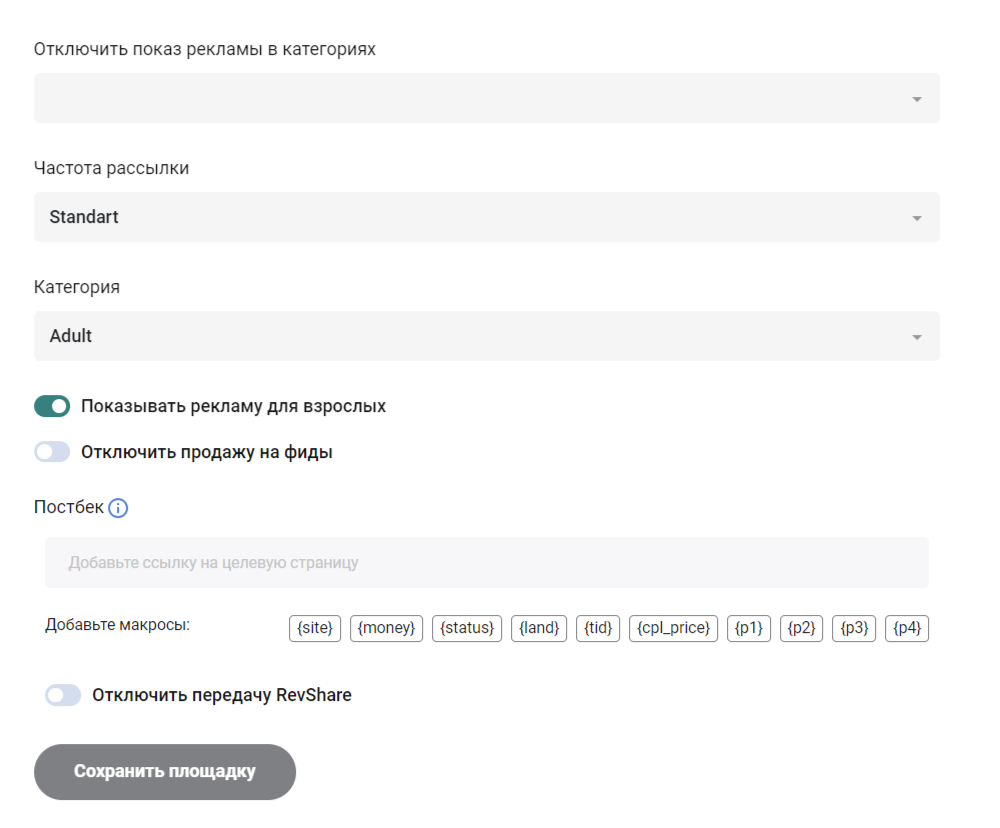1000x828 pixels.
Task: Insert the {p3} macro
Action: pos(854,628)
